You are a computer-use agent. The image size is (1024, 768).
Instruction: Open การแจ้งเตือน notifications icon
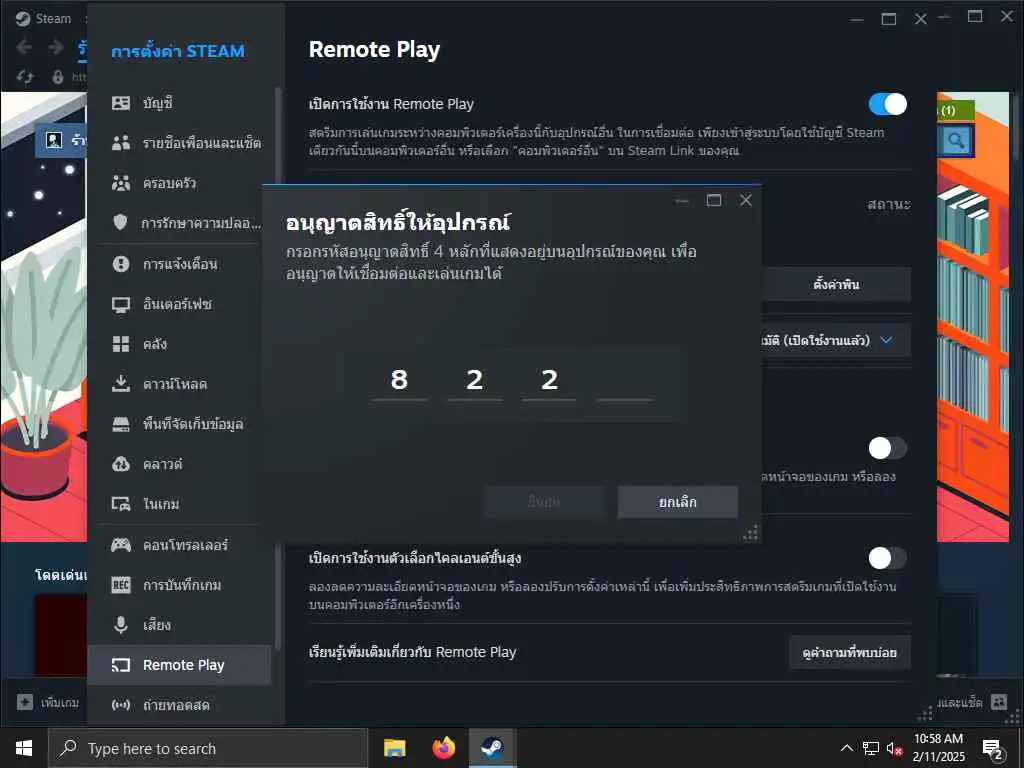pyautogui.click(x=121, y=264)
